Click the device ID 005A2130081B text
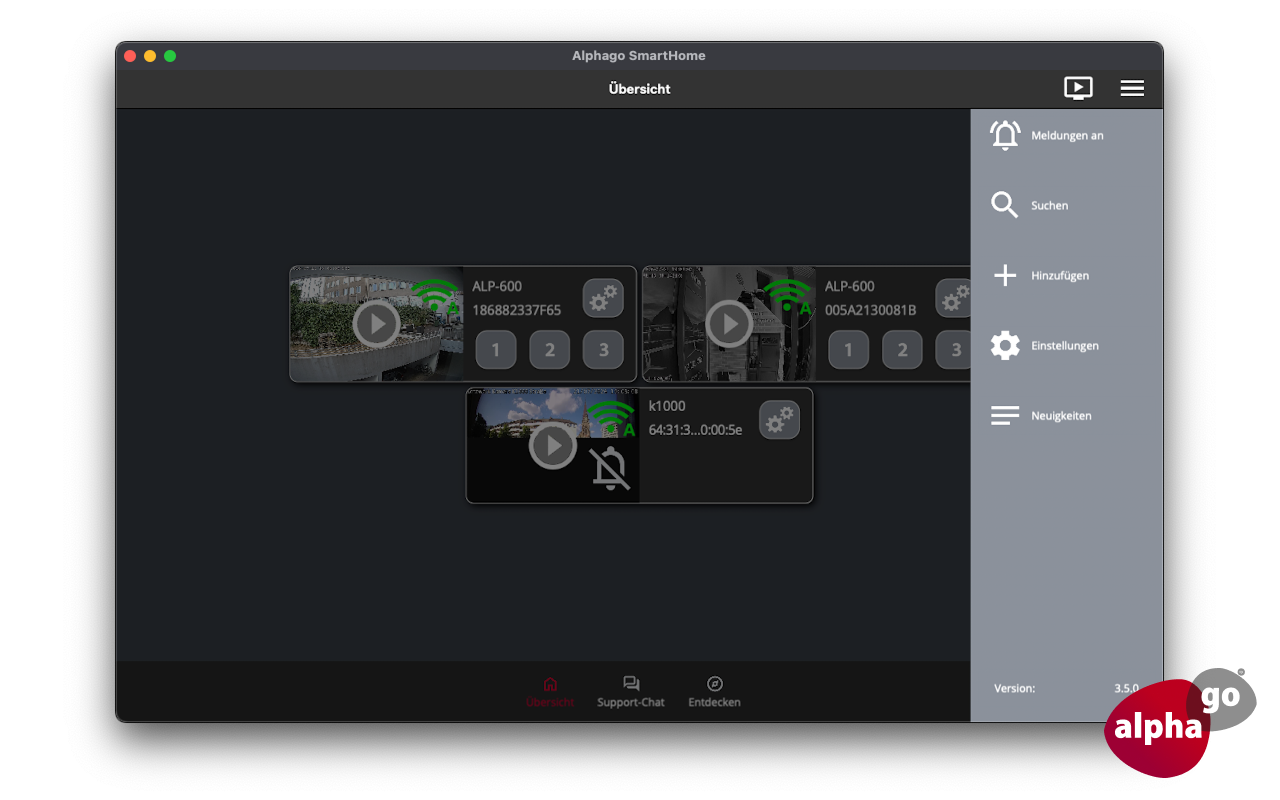This screenshot has height=800, width=1280. 870,310
